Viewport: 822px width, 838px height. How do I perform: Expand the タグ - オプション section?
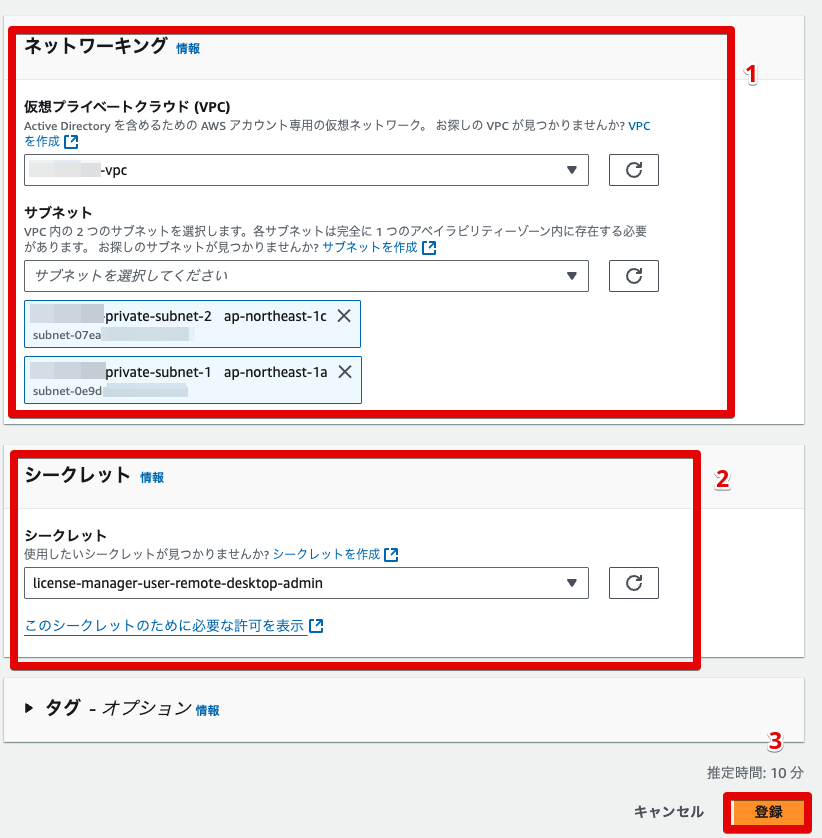point(29,708)
